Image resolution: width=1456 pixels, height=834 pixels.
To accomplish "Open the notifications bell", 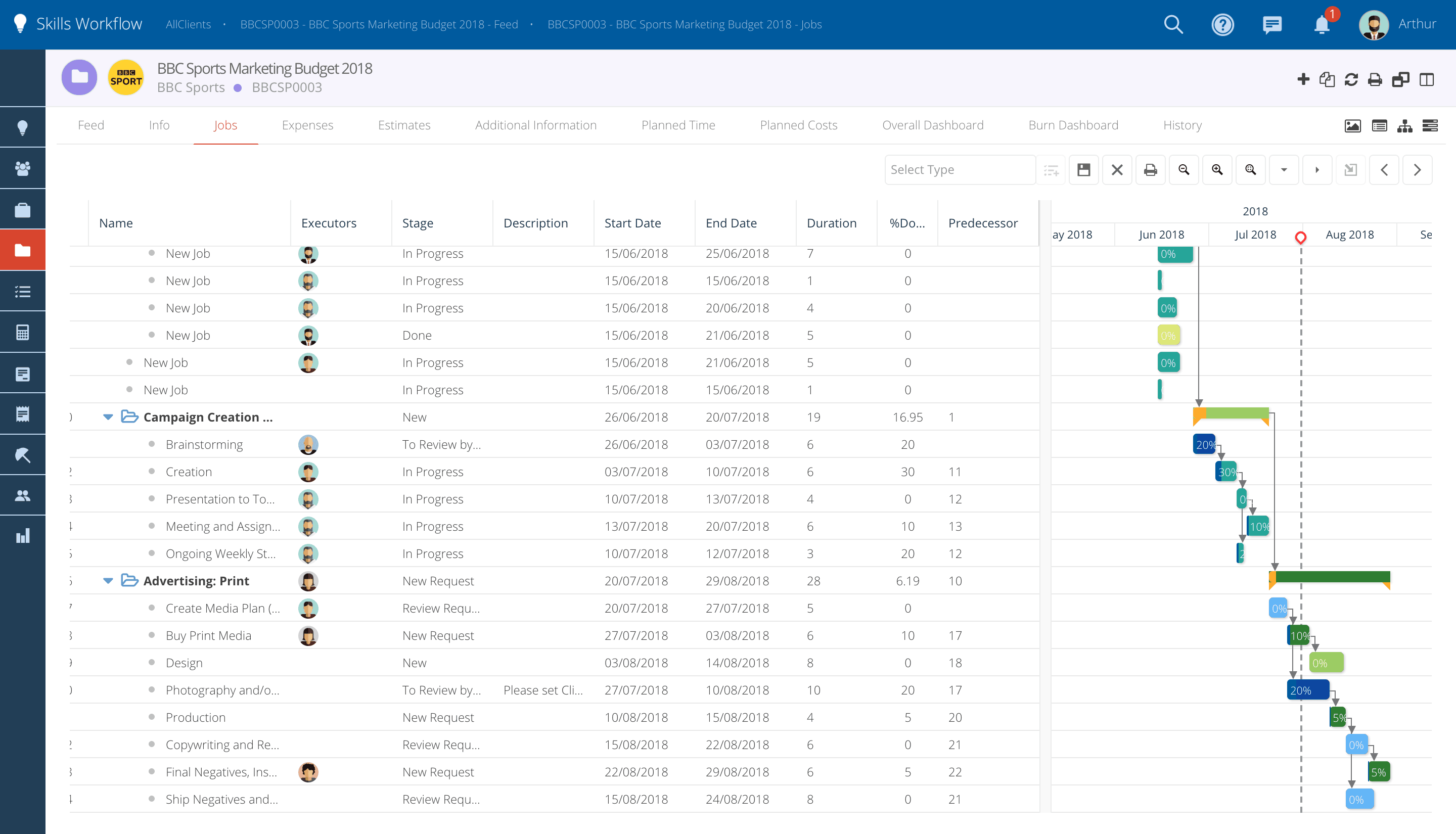I will (1322, 25).
